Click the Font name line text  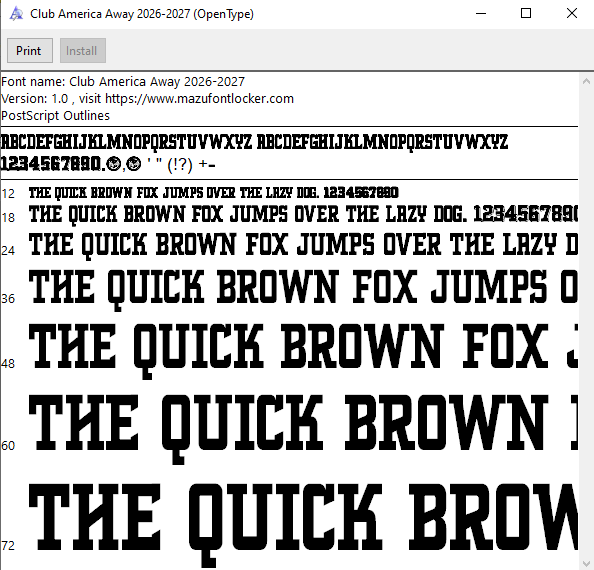click(123, 81)
